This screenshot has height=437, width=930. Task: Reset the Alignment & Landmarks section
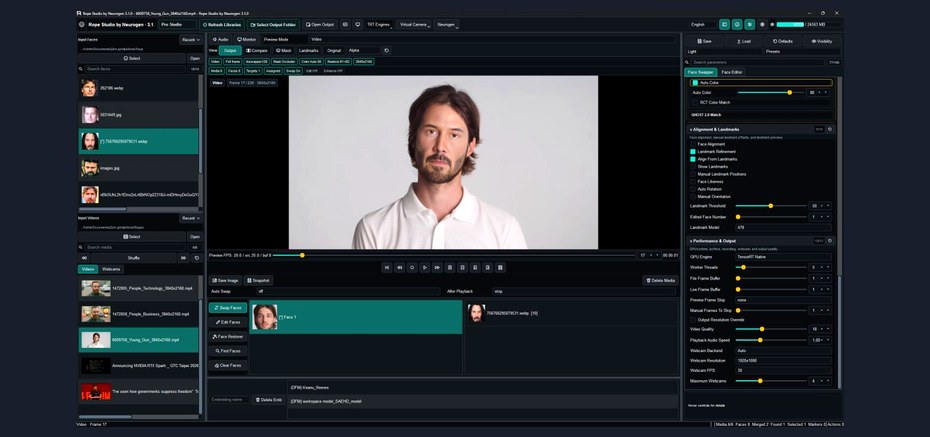pos(830,129)
